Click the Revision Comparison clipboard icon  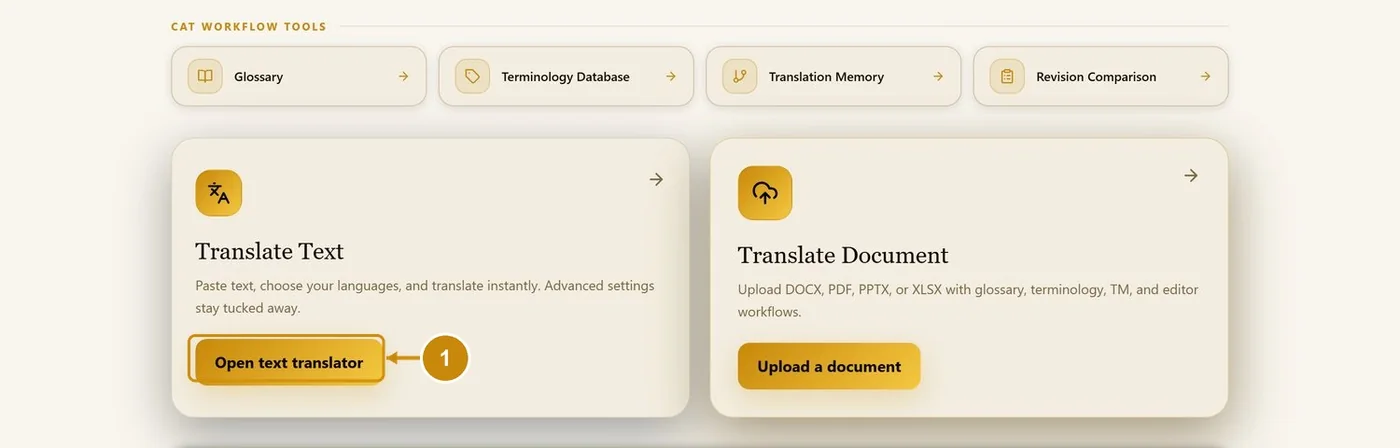(1007, 76)
